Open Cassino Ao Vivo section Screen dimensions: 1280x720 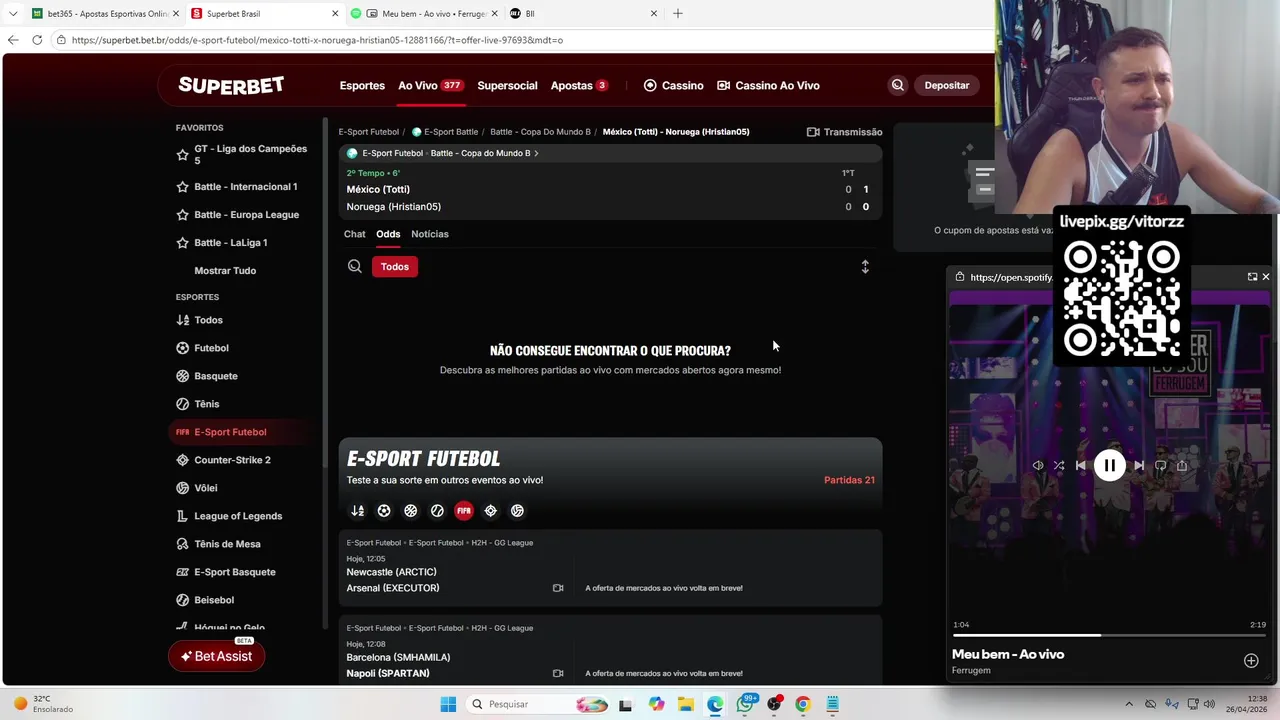coord(768,86)
